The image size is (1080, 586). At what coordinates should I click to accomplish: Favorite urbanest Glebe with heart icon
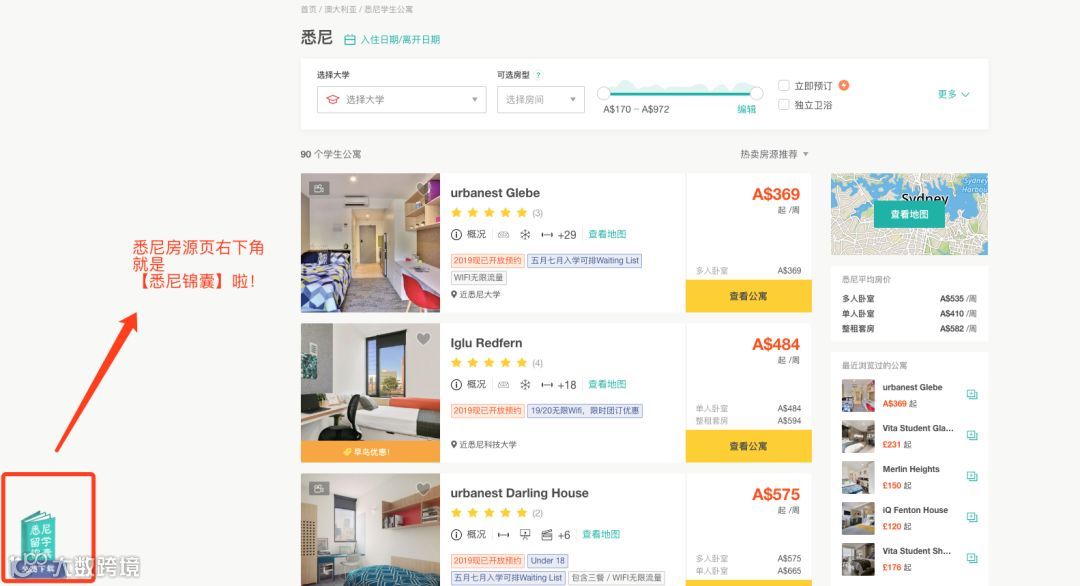(x=423, y=189)
